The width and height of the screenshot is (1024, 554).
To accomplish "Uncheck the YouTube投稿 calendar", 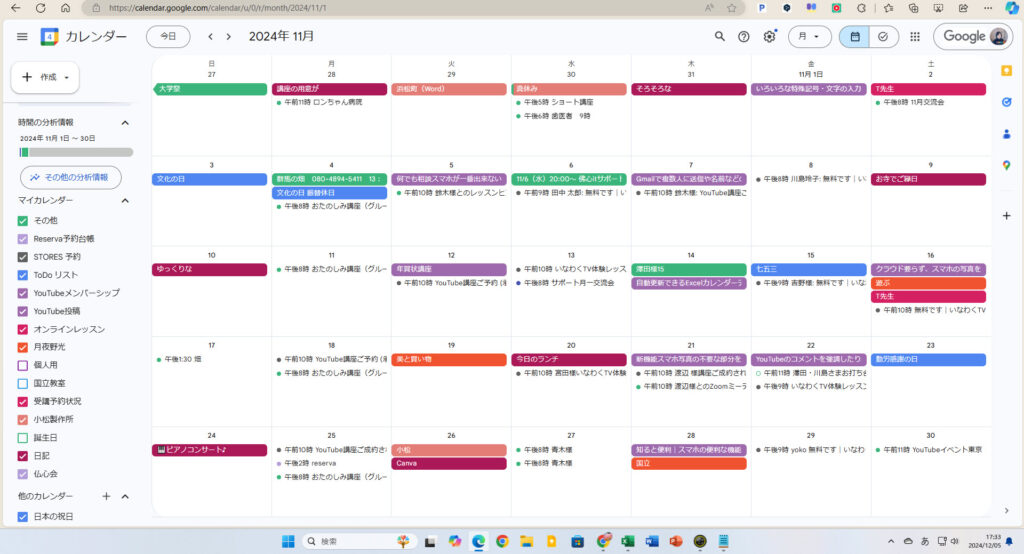I will click(x=23, y=310).
